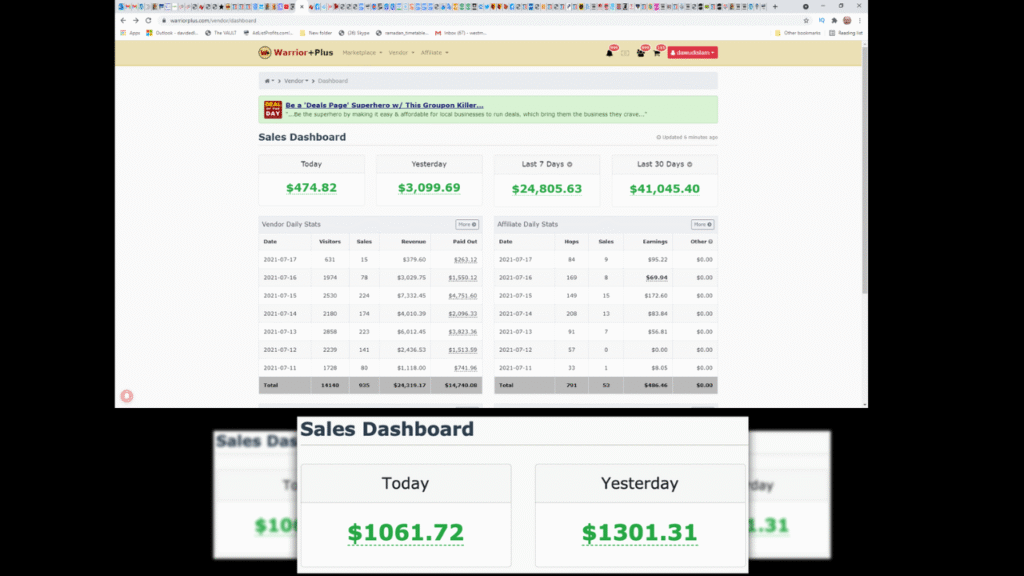Expand the Vendor nav dropdown
The height and width of the screenshot is (576, 1024).
401,52
